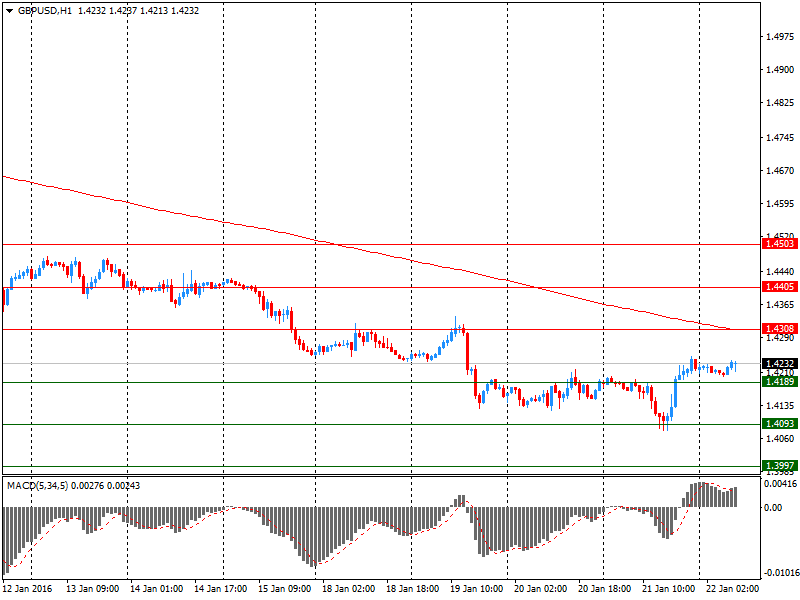Image resolution: width=800 pixels, height=600 pixels.
Task: Click the 1.4975 price scale value
Action: tap(780, 37)
